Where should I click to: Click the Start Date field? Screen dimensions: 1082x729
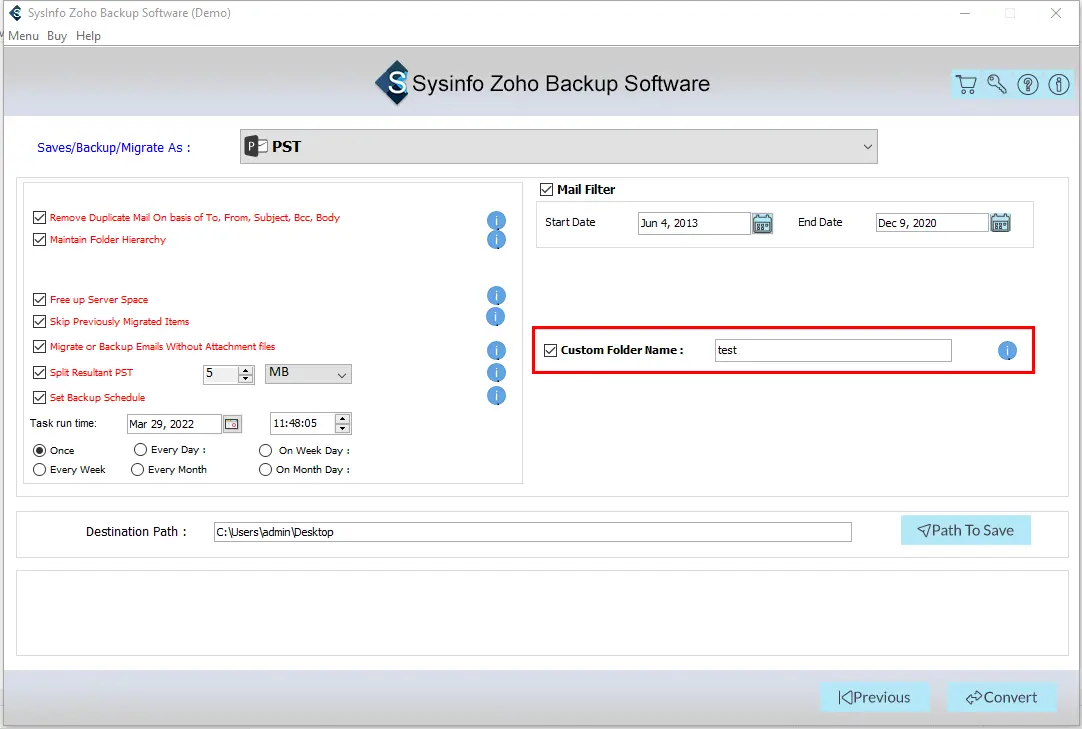tap(694, 223)
